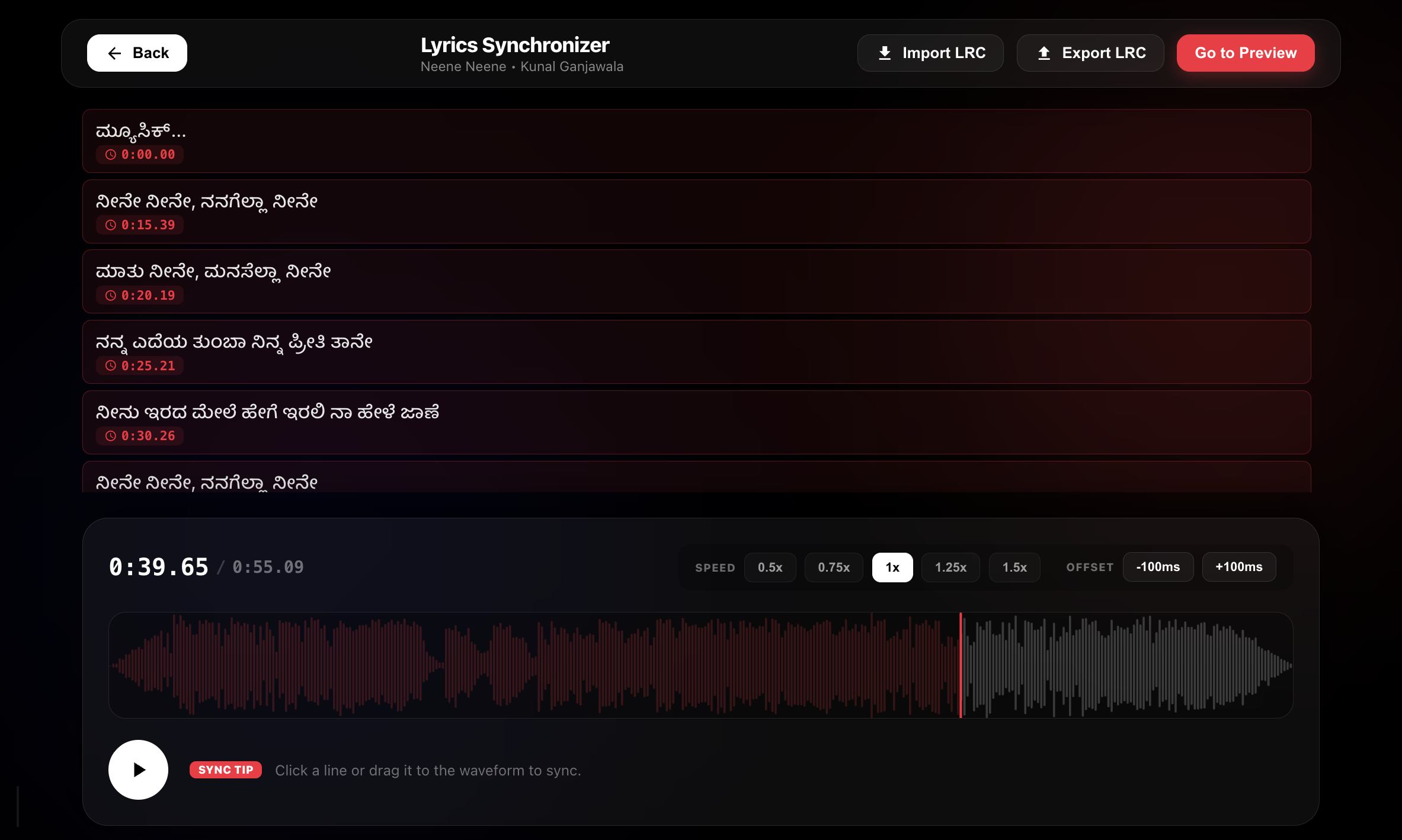Screen dimensions: 1402x840
Task: Shift offset by -100ms
Action: coord(1158,567)
